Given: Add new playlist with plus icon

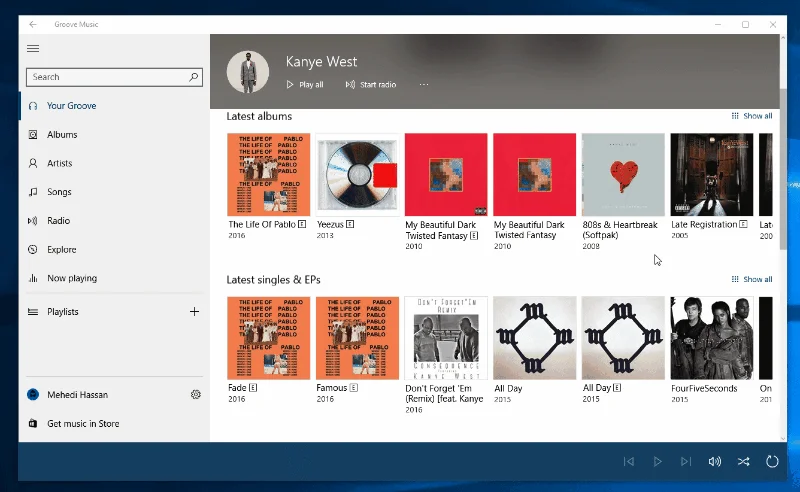Looking at the screenshot, I should coord(195,312).
